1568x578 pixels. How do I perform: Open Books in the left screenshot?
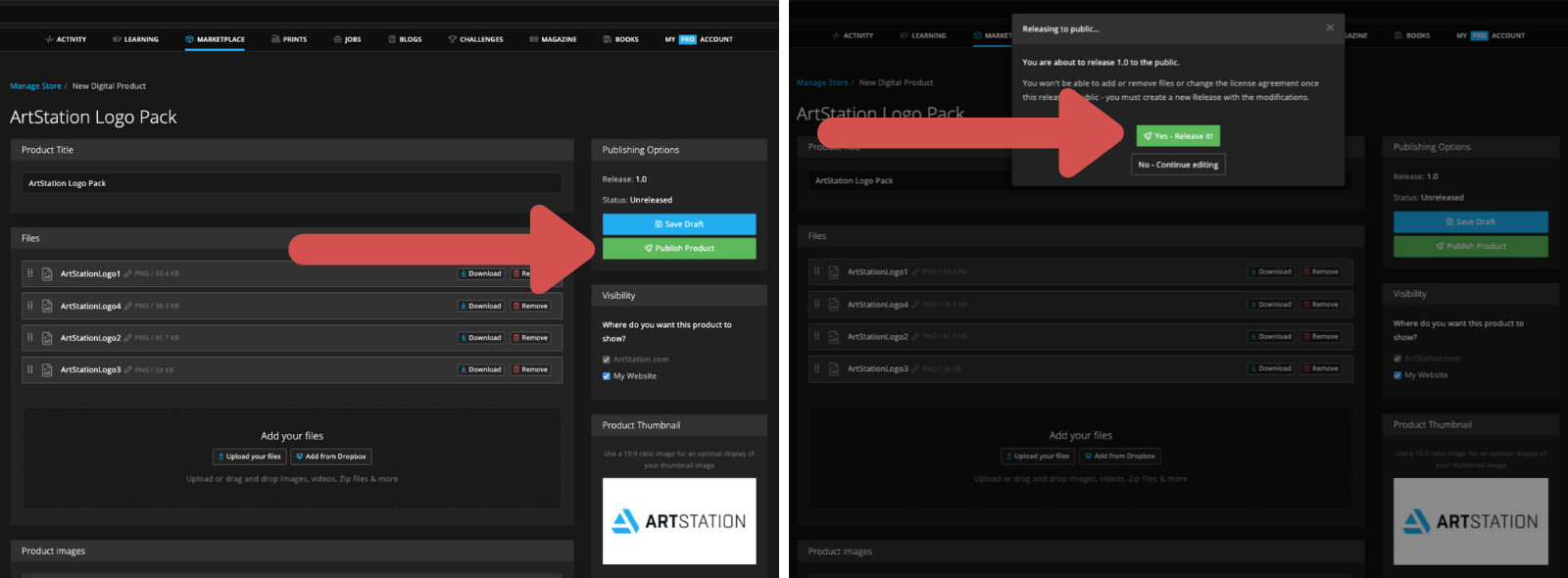pyautogui.click(x=620, y=39)
